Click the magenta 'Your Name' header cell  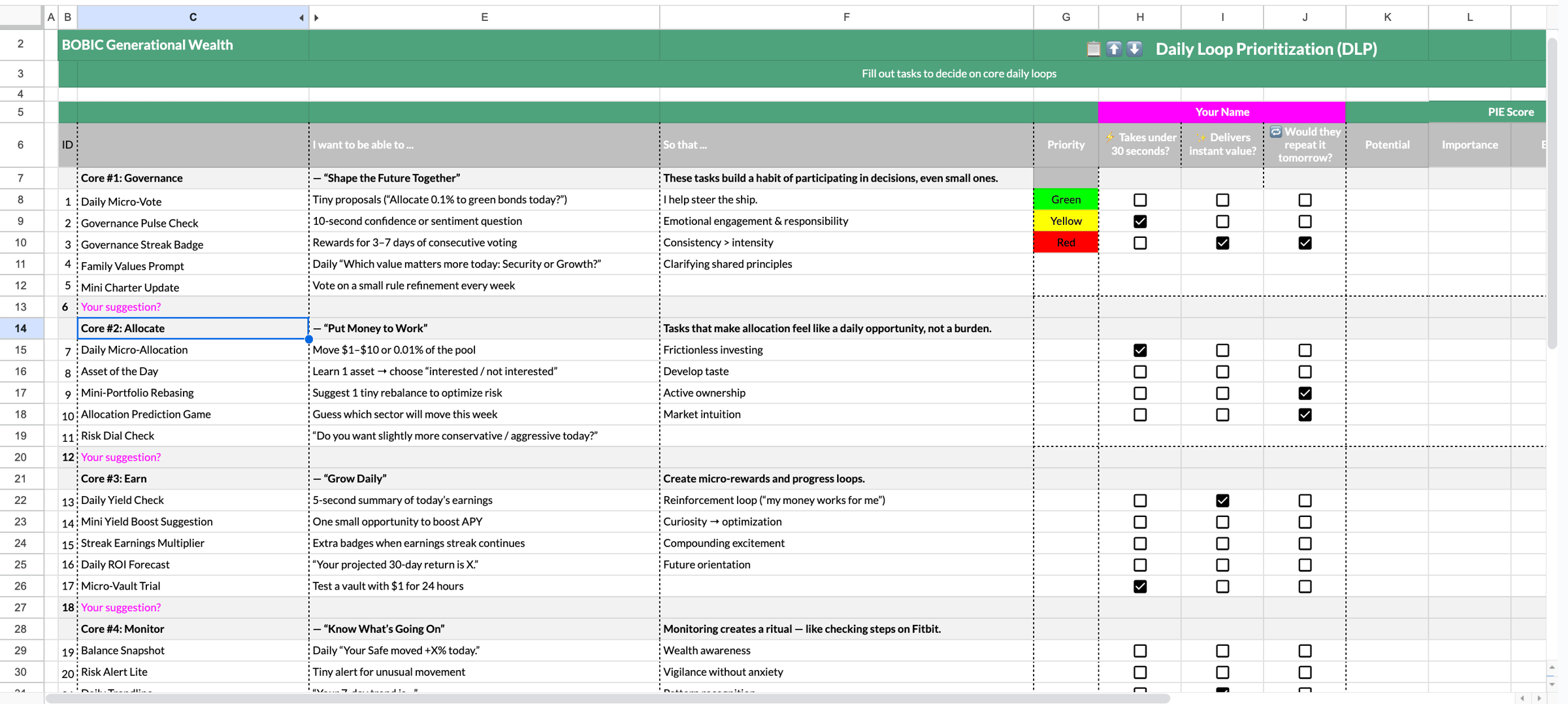tap(1221, 112)
